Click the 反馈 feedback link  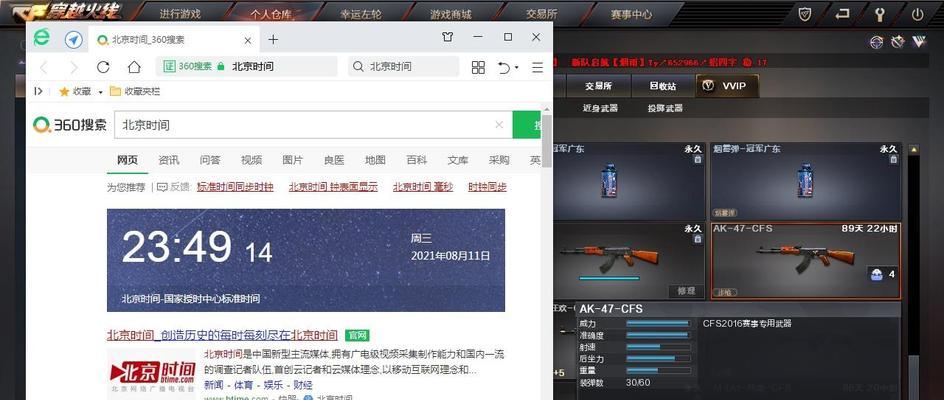pyautogui.click(x=174, y=187)
